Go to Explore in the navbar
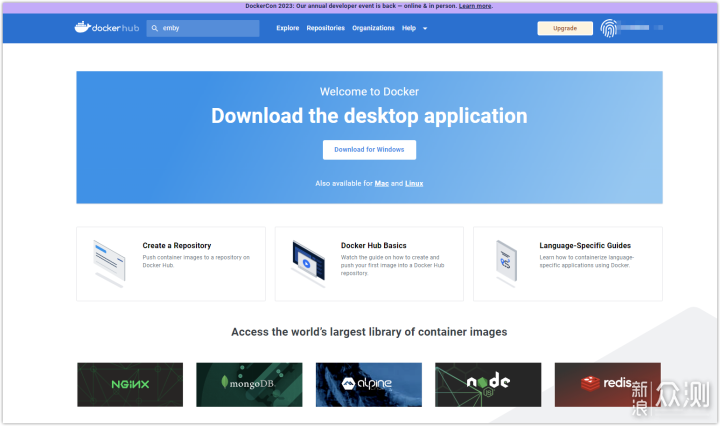This screenshot has width=720, height=426. [287, 28]
